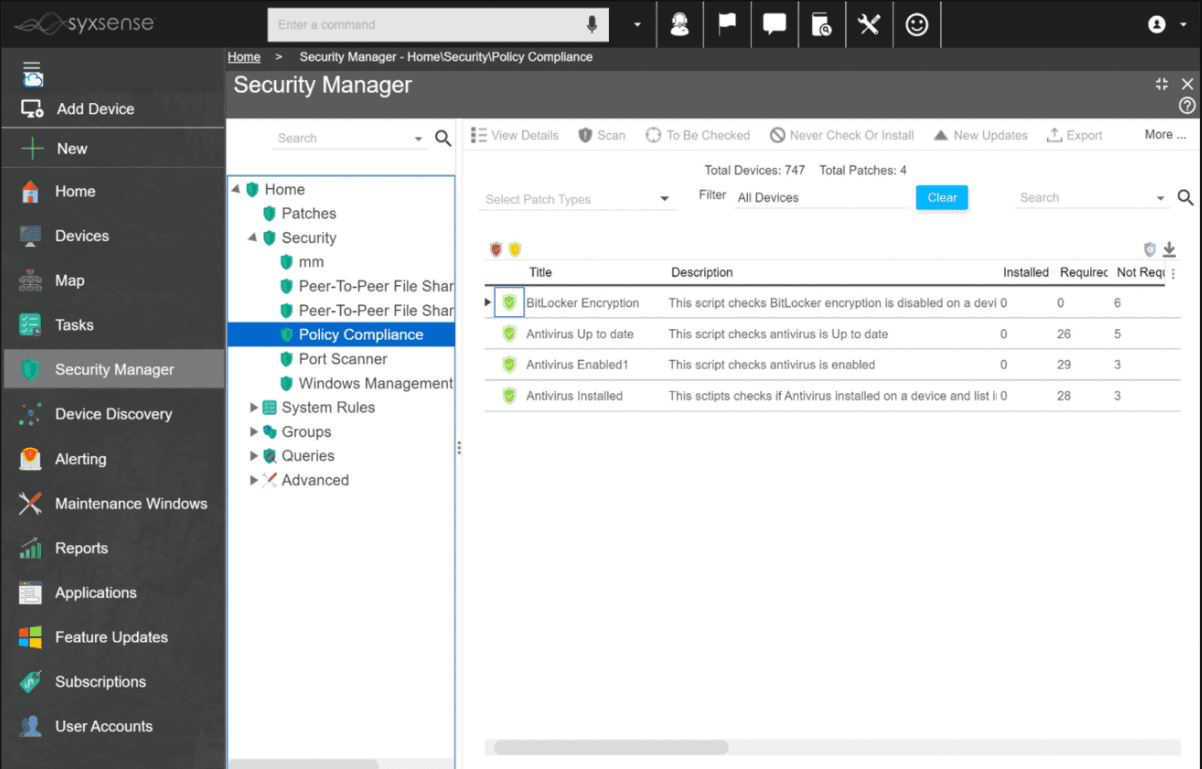
Task: Open the chat bubble icon
Action: [x=774, y=24]
